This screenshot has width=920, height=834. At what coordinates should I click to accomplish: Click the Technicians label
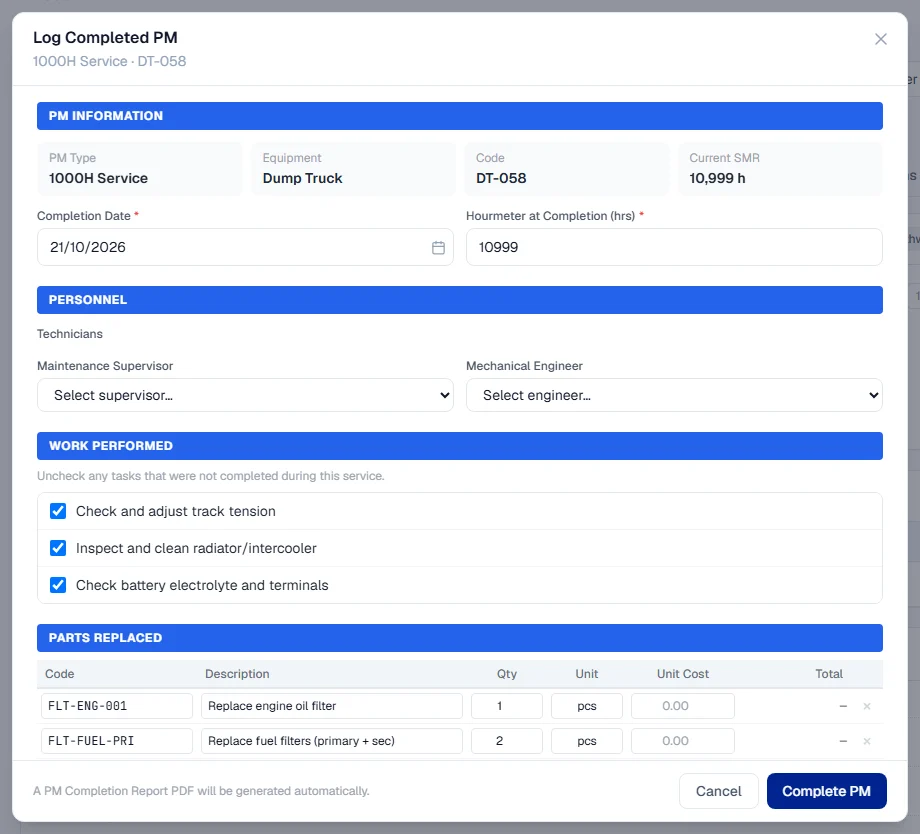[70, 334]
